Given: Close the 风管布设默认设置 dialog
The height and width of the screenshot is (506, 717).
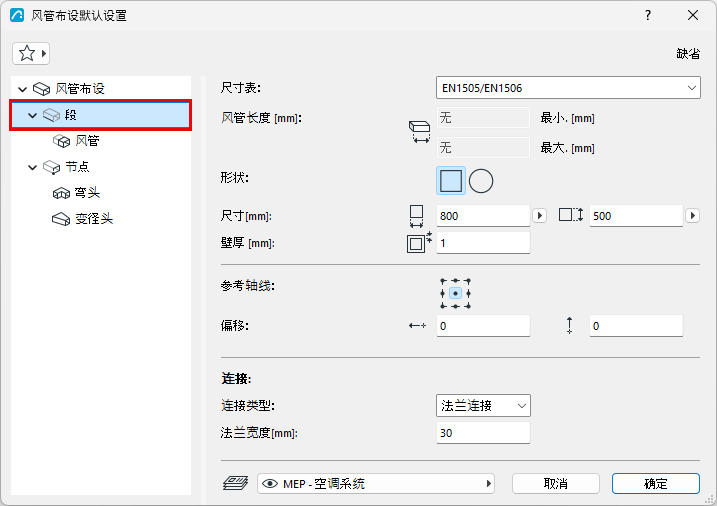Looking at the screenshot, I should (693, 15).
